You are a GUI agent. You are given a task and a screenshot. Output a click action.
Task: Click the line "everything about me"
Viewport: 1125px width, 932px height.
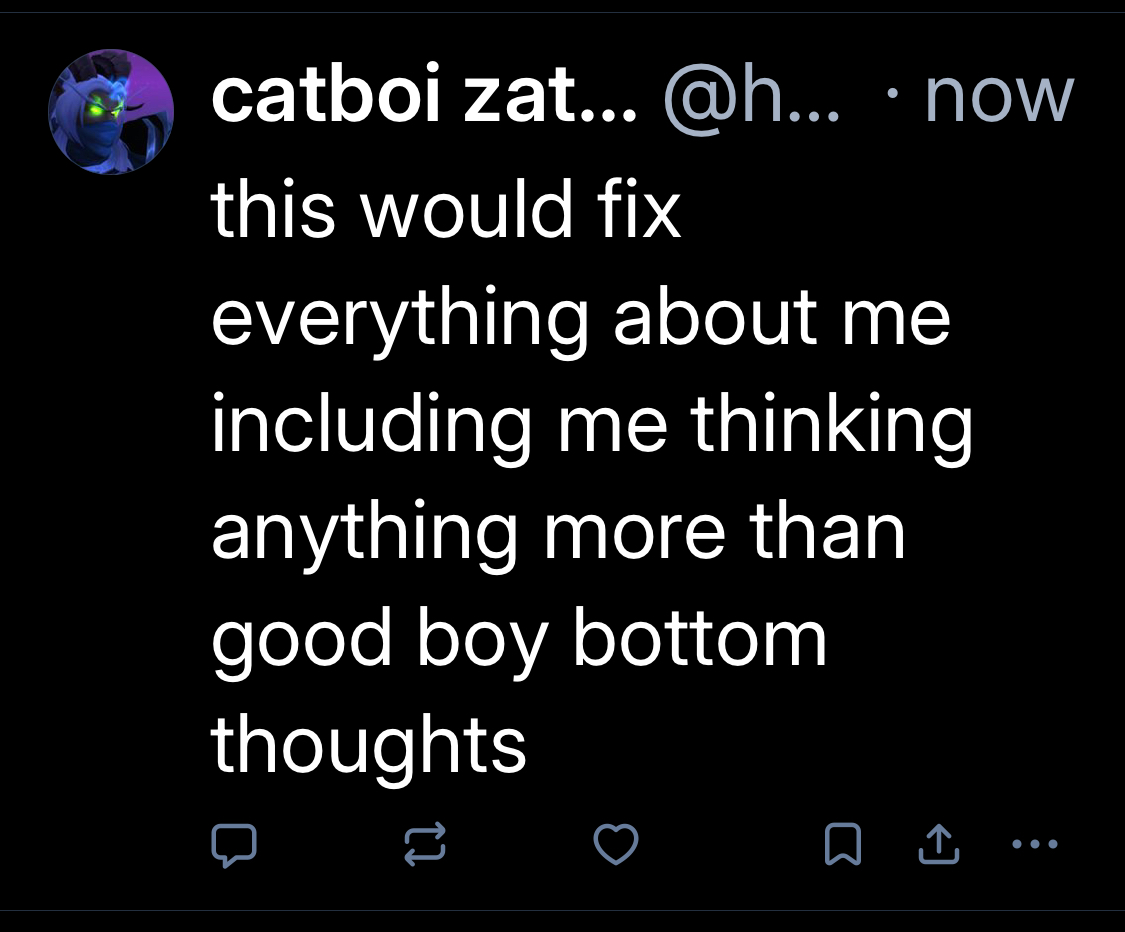click(580, 319)
